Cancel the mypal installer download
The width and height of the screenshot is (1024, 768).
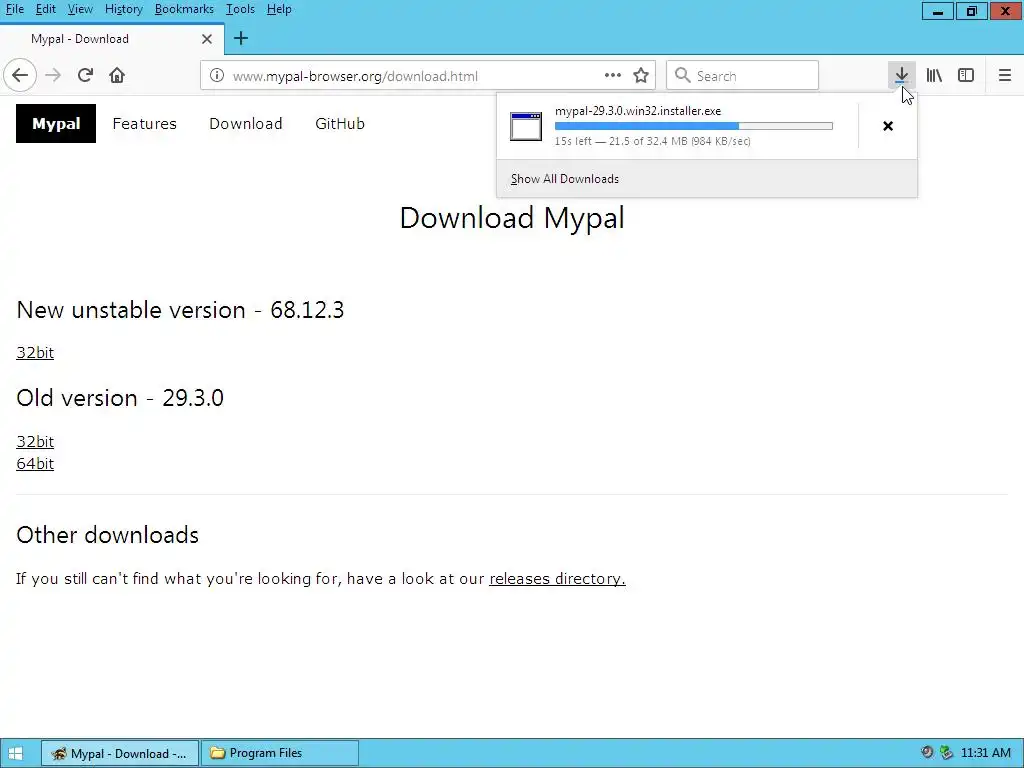coord(888,126)
